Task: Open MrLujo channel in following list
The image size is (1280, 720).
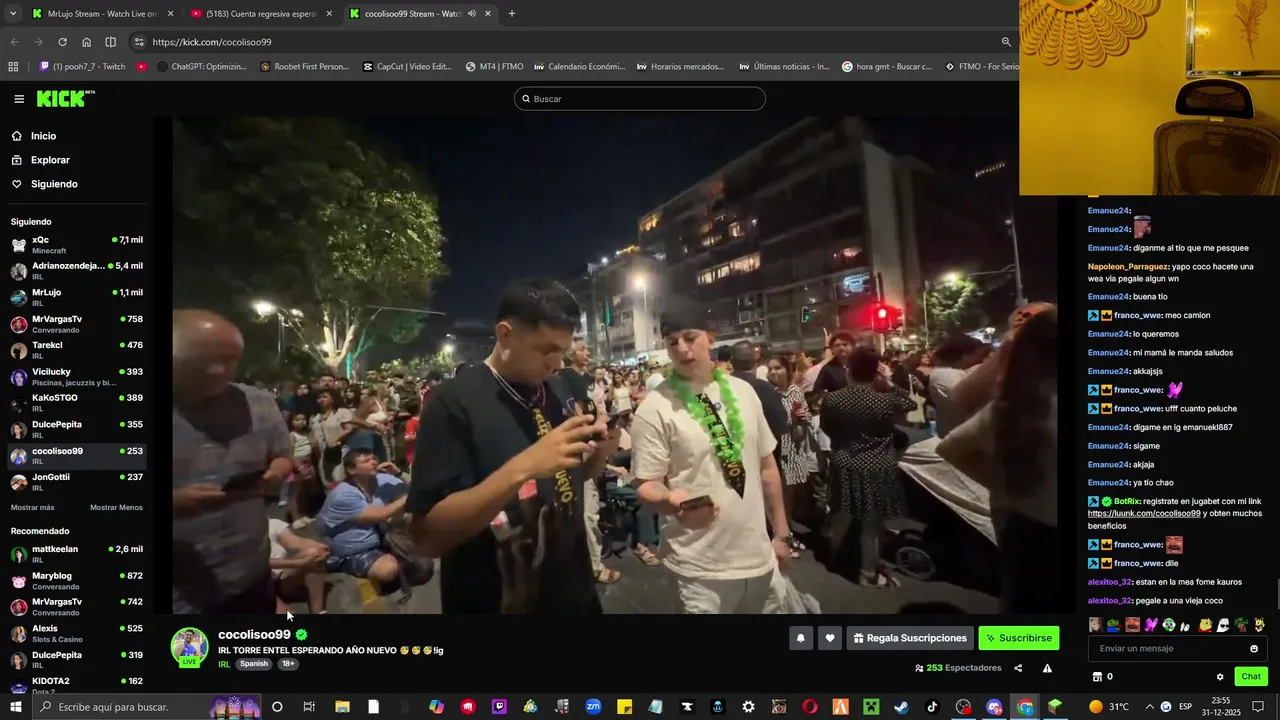Action: tap(76, 297)
